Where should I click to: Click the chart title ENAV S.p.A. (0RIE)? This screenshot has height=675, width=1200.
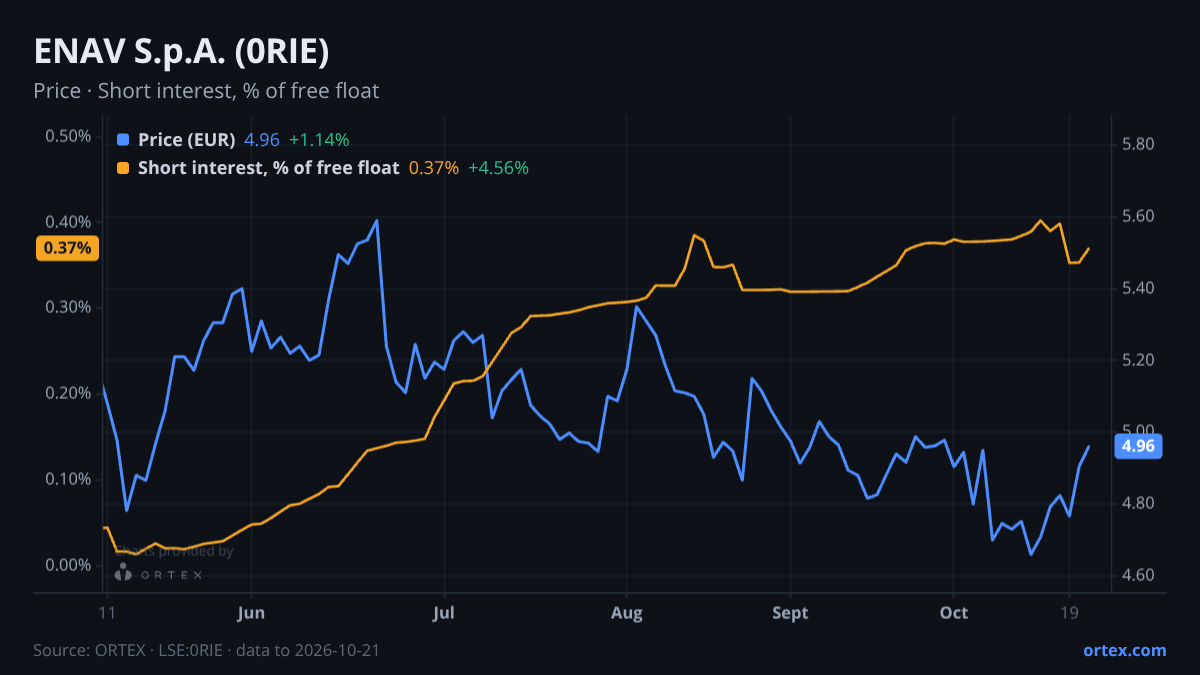pyautogui.click(x=181, y=52)
